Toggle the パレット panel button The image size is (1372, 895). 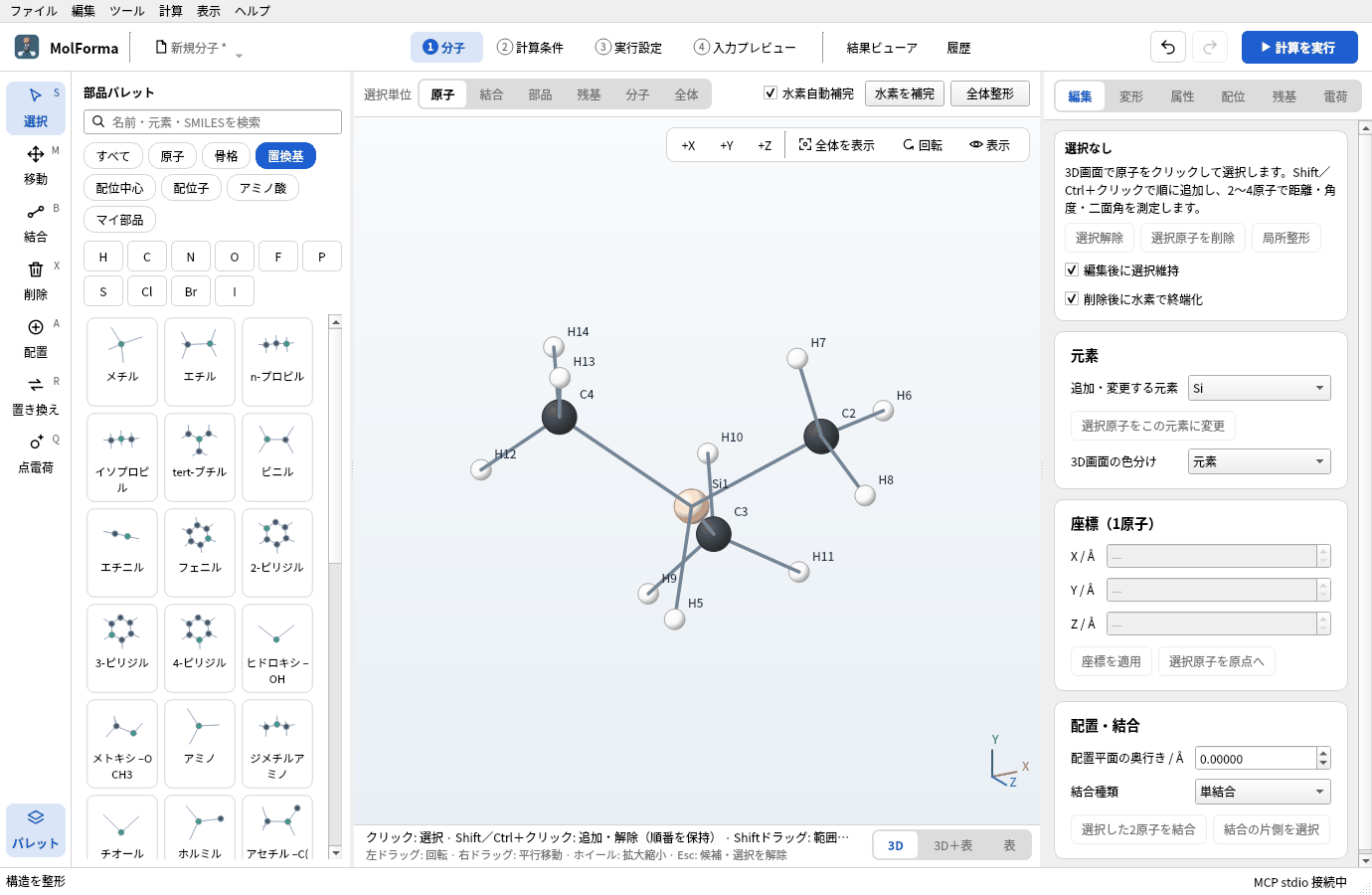click(x=36, y=829)
